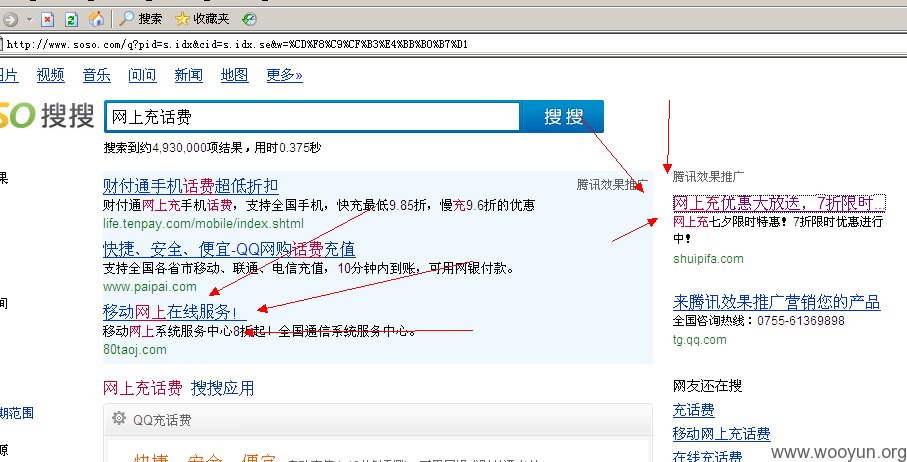Click the blue 搜搜 search button
Screen dimensions: 907x462
point(562,116)
